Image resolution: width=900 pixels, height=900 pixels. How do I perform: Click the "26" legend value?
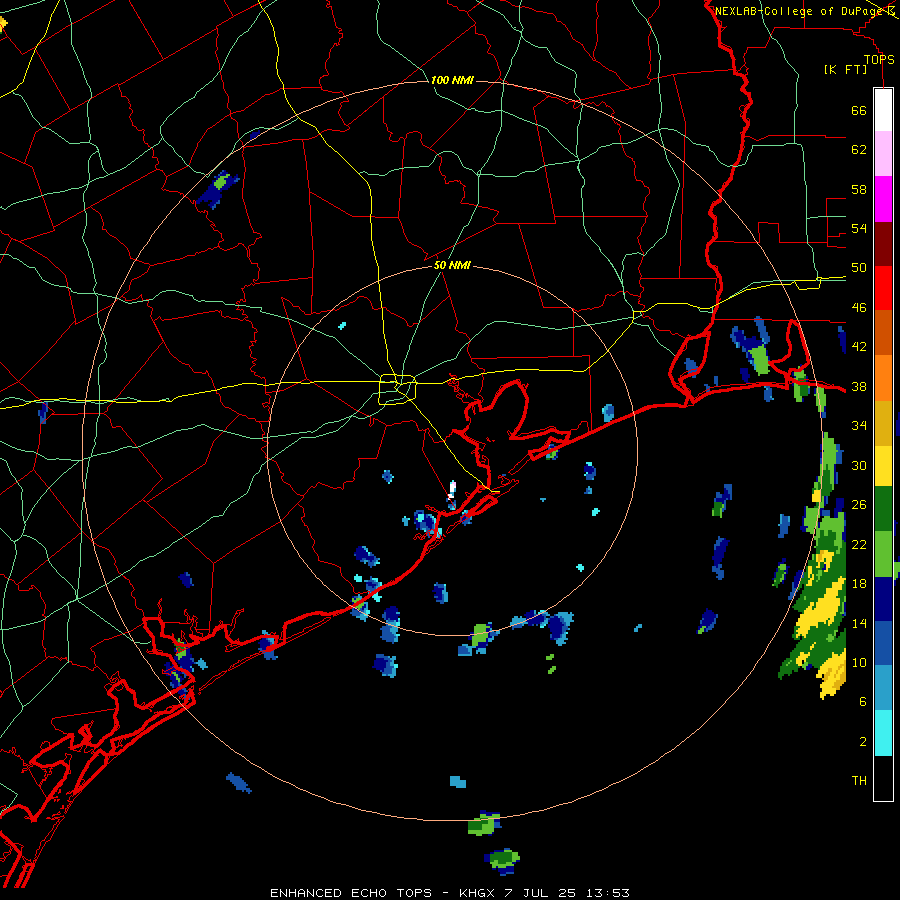[x=859, y=505]
